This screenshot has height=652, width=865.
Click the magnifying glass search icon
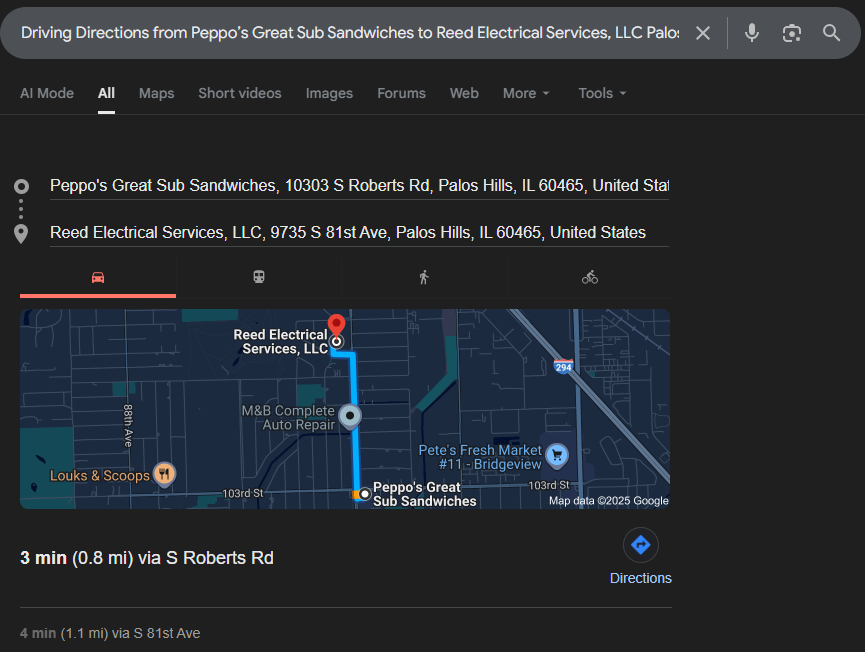[x=831, y=33]
